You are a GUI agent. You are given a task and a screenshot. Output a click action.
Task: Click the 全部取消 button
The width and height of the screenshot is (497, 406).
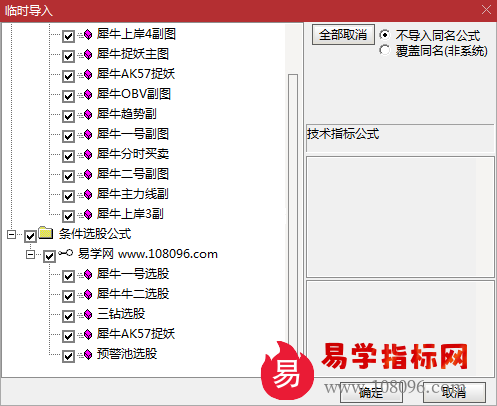pos(343,35)
